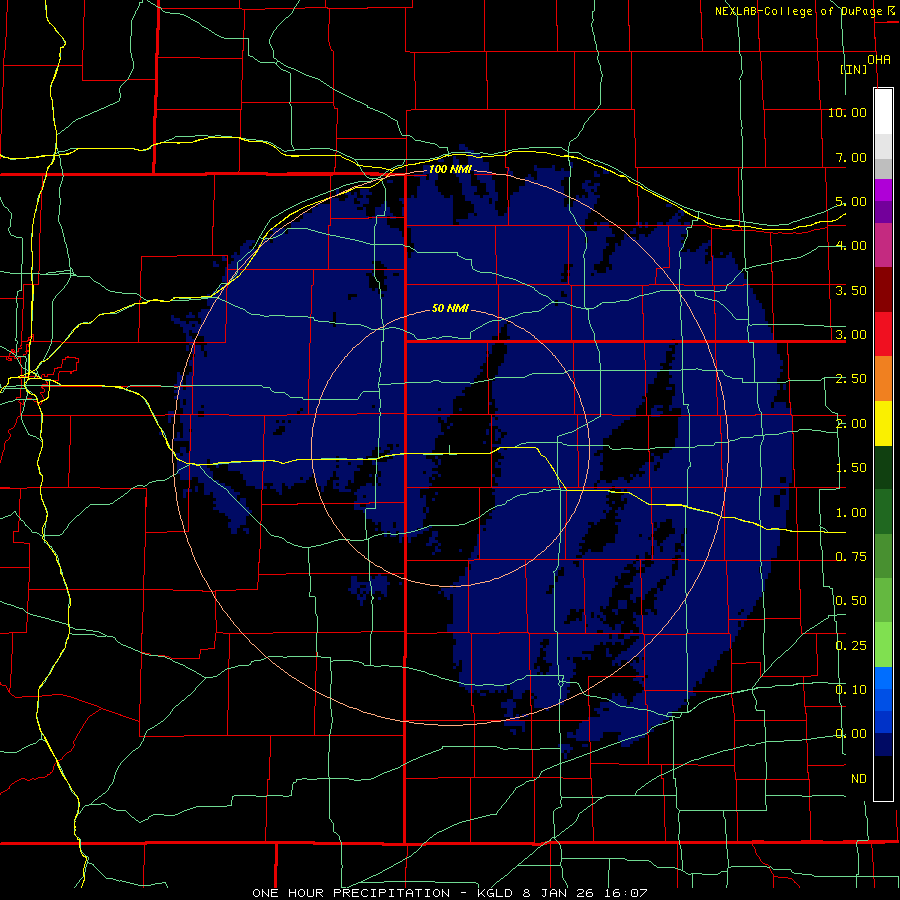Pick the navy swatch just above ND

pyautogui.click(x=883, y=745)
